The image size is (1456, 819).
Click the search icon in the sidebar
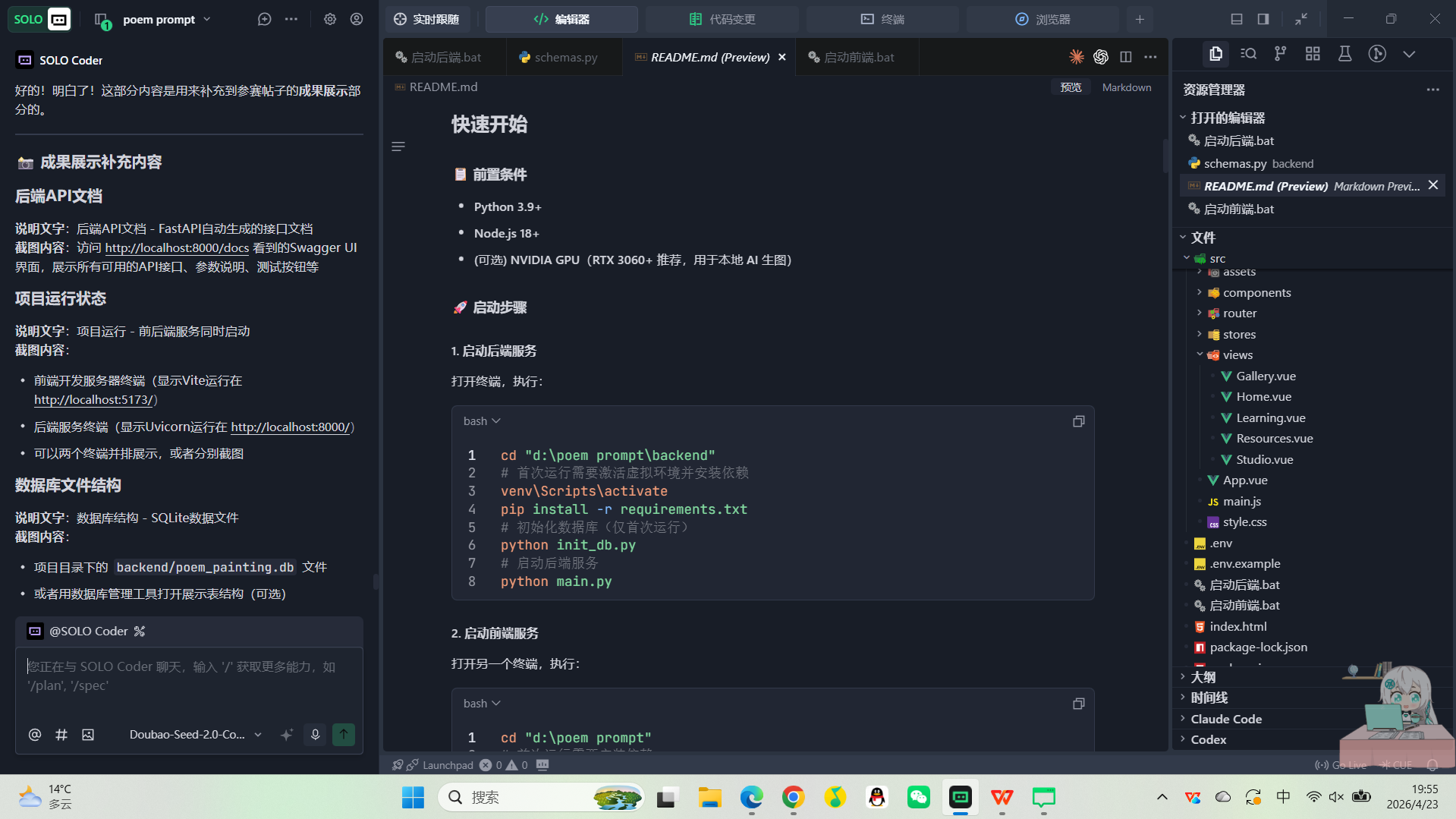coord(1248,54)
